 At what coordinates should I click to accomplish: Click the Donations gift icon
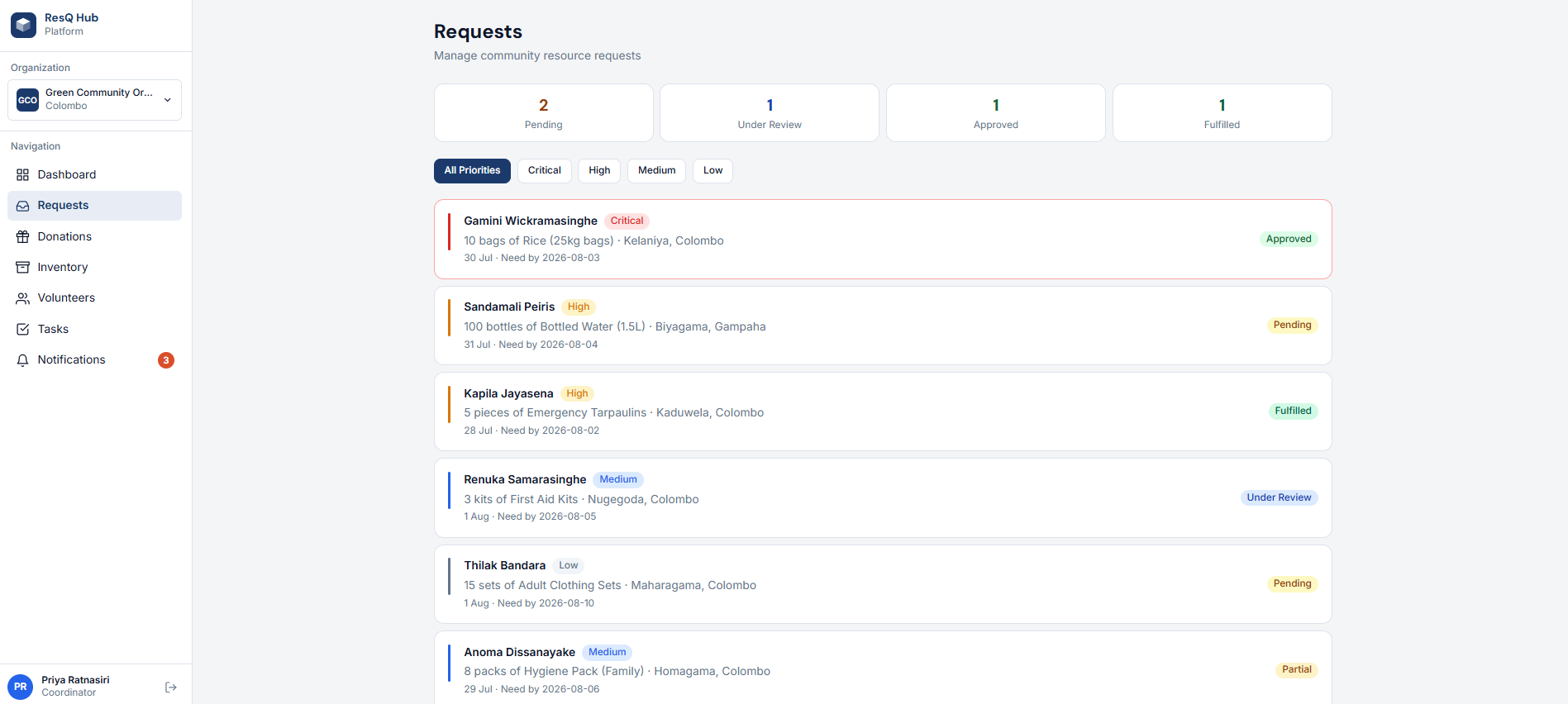click(x=23, y=237)
